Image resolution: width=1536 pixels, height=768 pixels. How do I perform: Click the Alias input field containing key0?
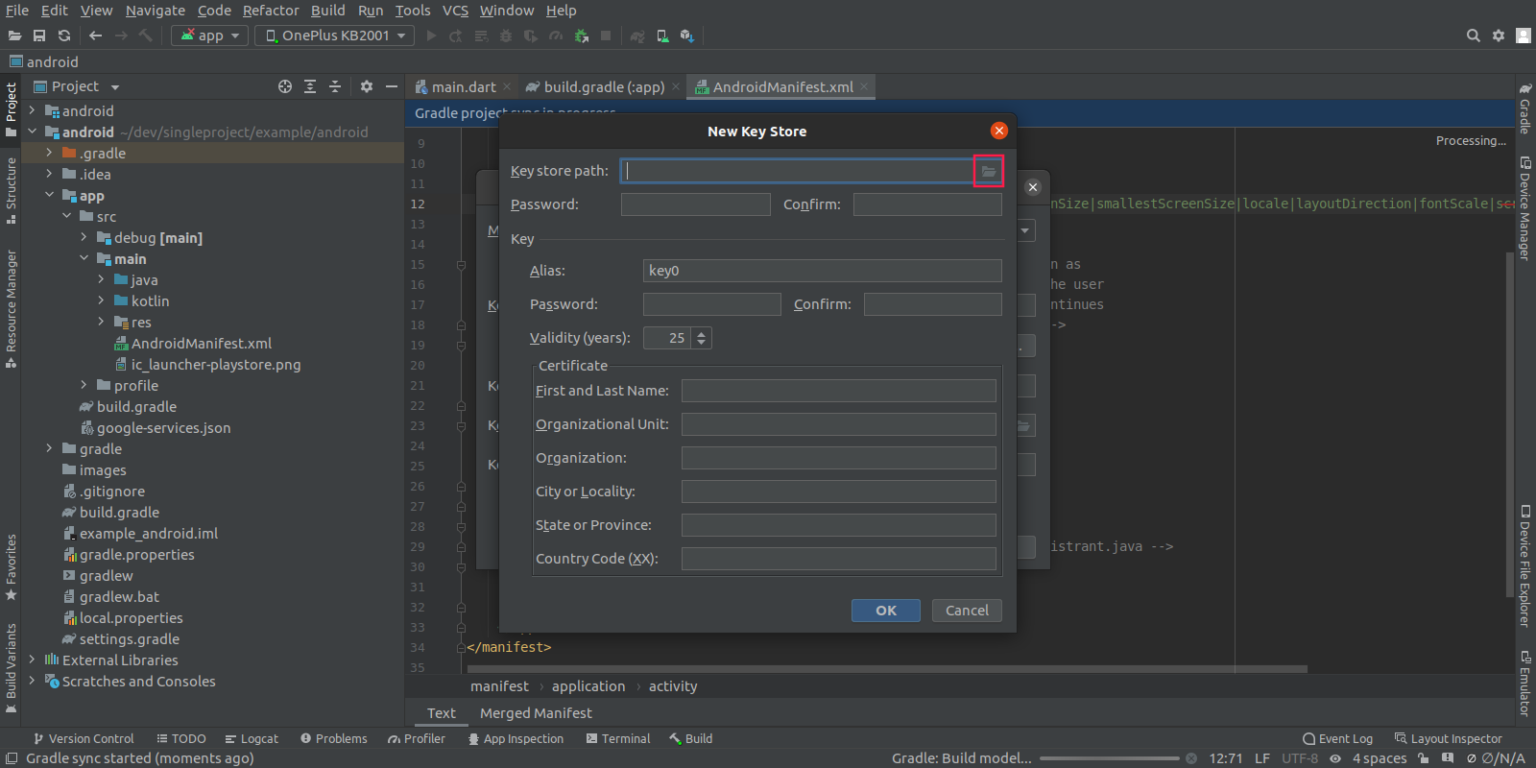coord(821,271)
